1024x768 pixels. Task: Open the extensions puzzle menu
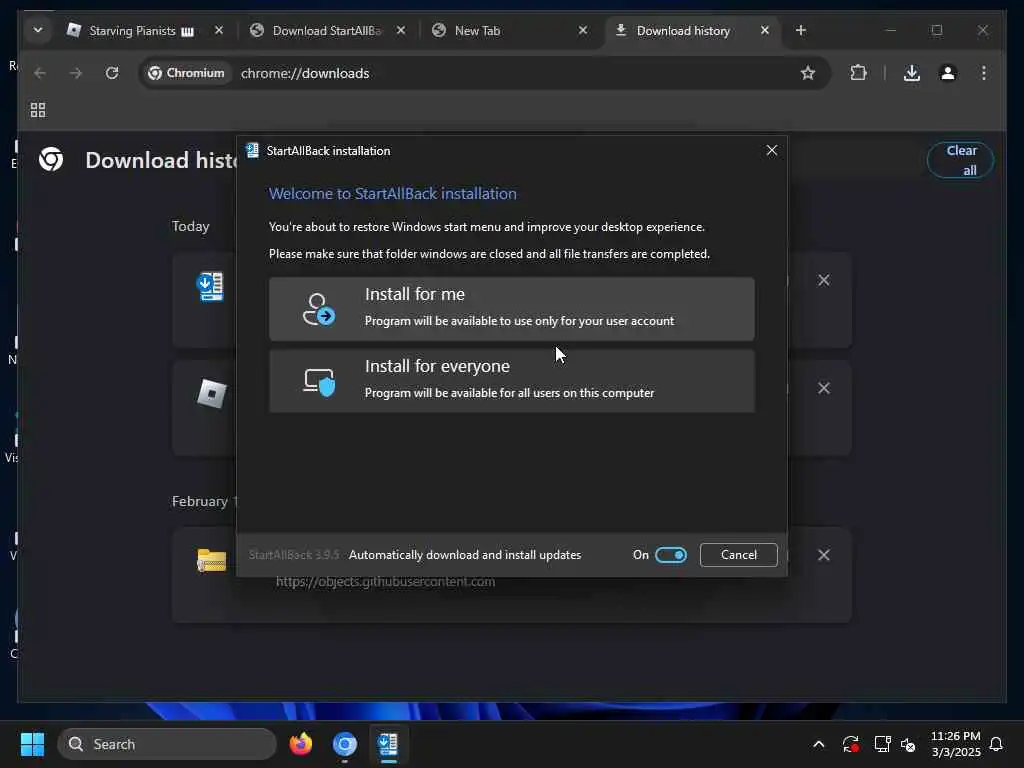coord(858,73)
